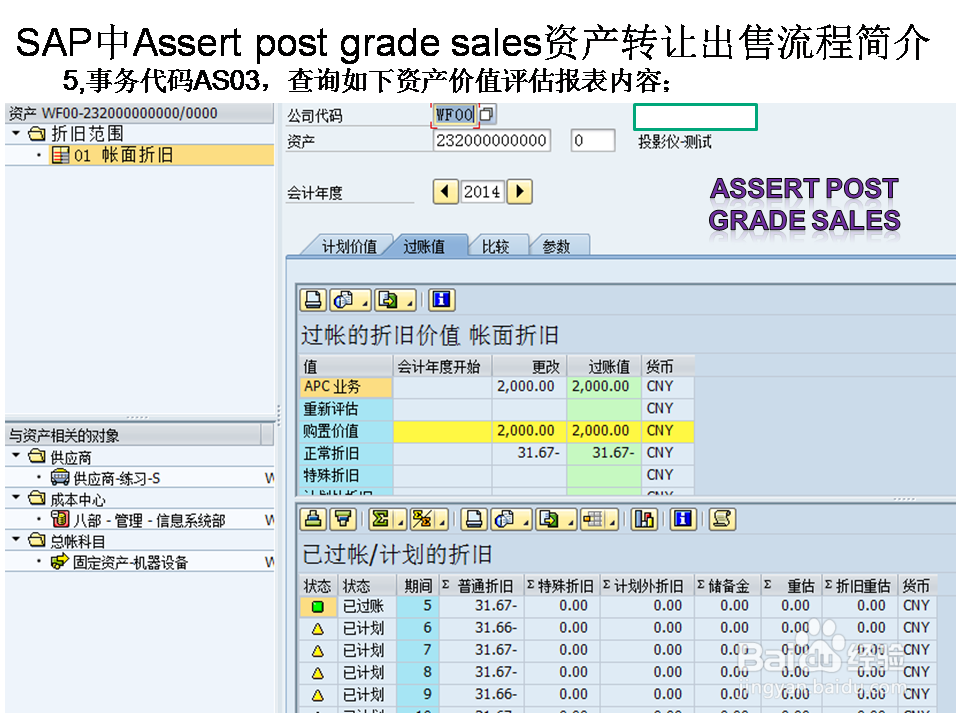Click the 折旧重估 column header

[x=859, y=586]
